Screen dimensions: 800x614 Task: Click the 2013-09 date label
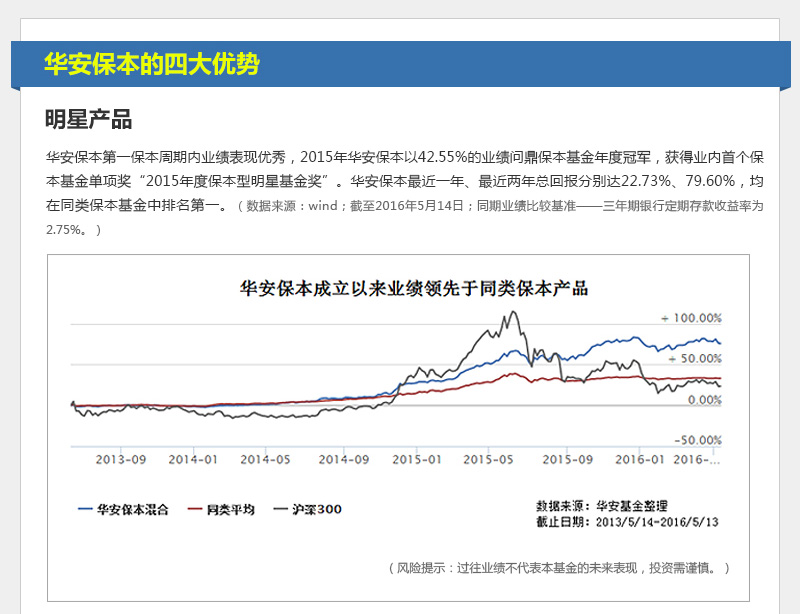coord(121,459)
